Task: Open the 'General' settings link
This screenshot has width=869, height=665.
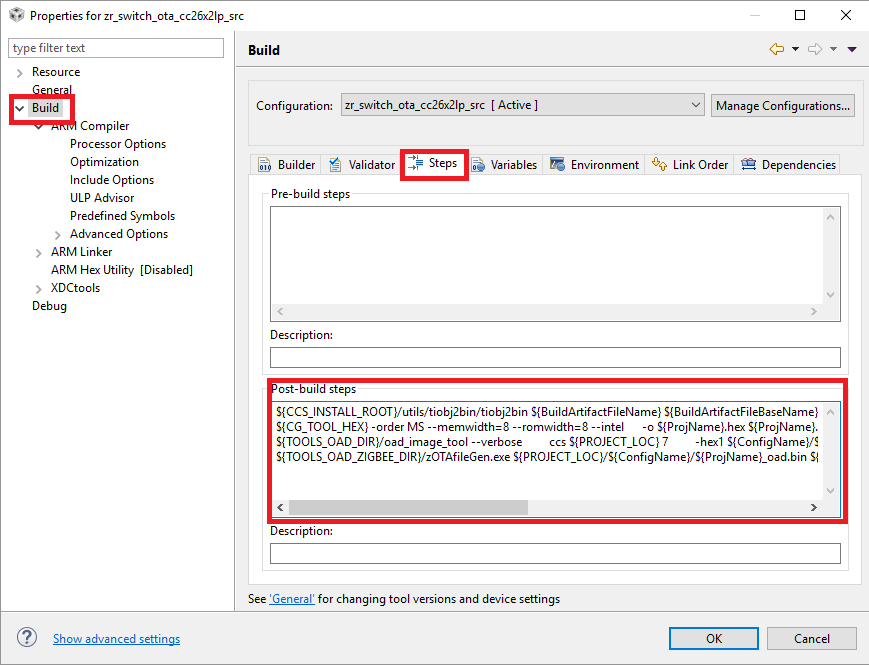Action: pyautogui.click(x=292, y=599)
